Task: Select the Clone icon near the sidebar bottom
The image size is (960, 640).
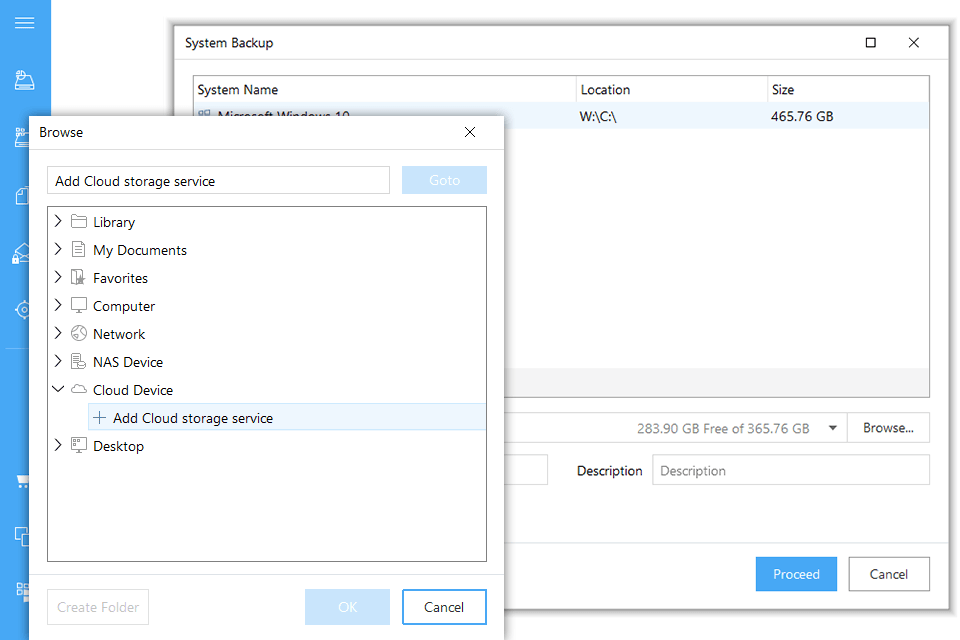Action: coord(22,536)
